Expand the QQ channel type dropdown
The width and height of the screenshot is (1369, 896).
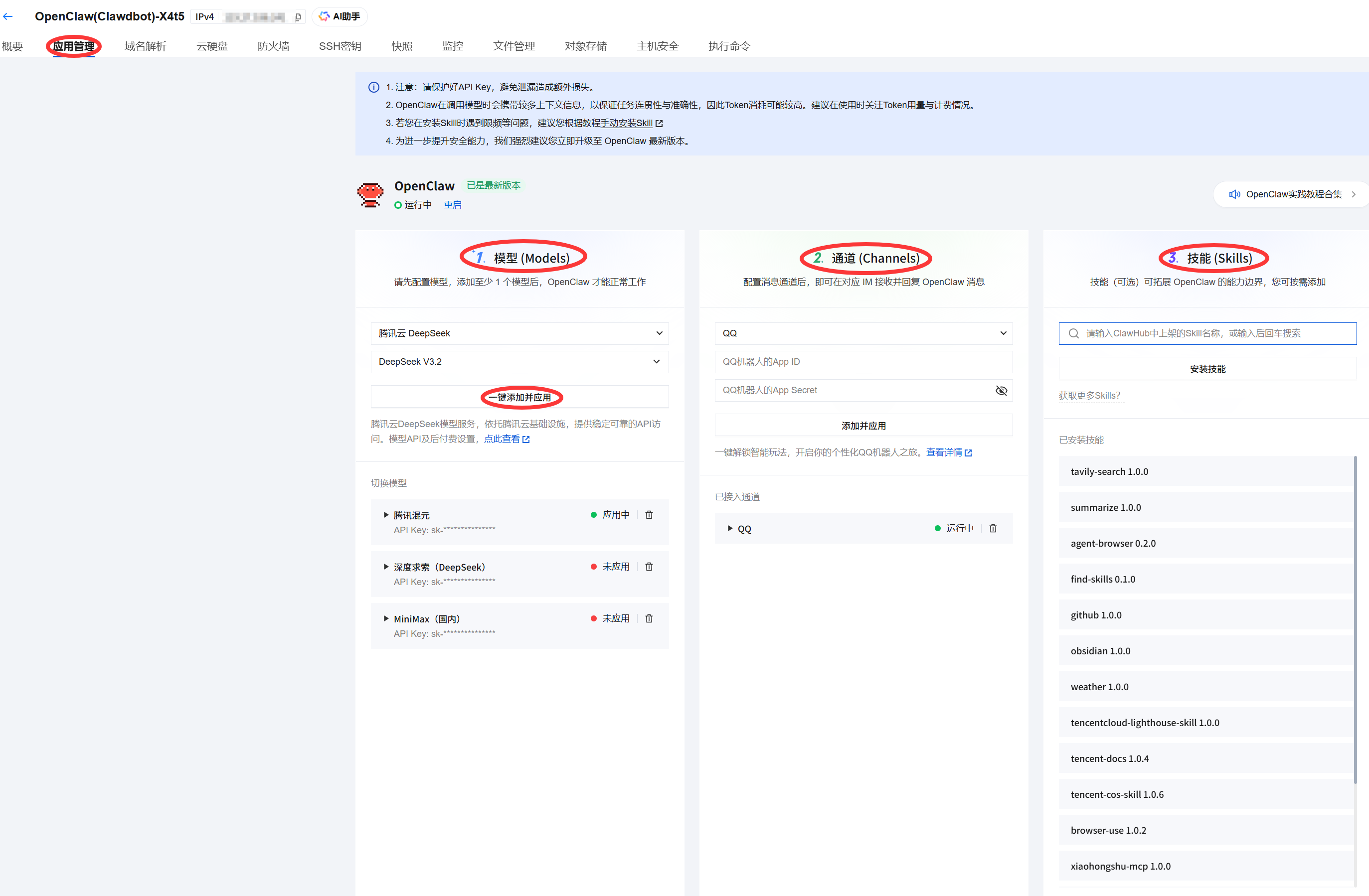[863, 333]
